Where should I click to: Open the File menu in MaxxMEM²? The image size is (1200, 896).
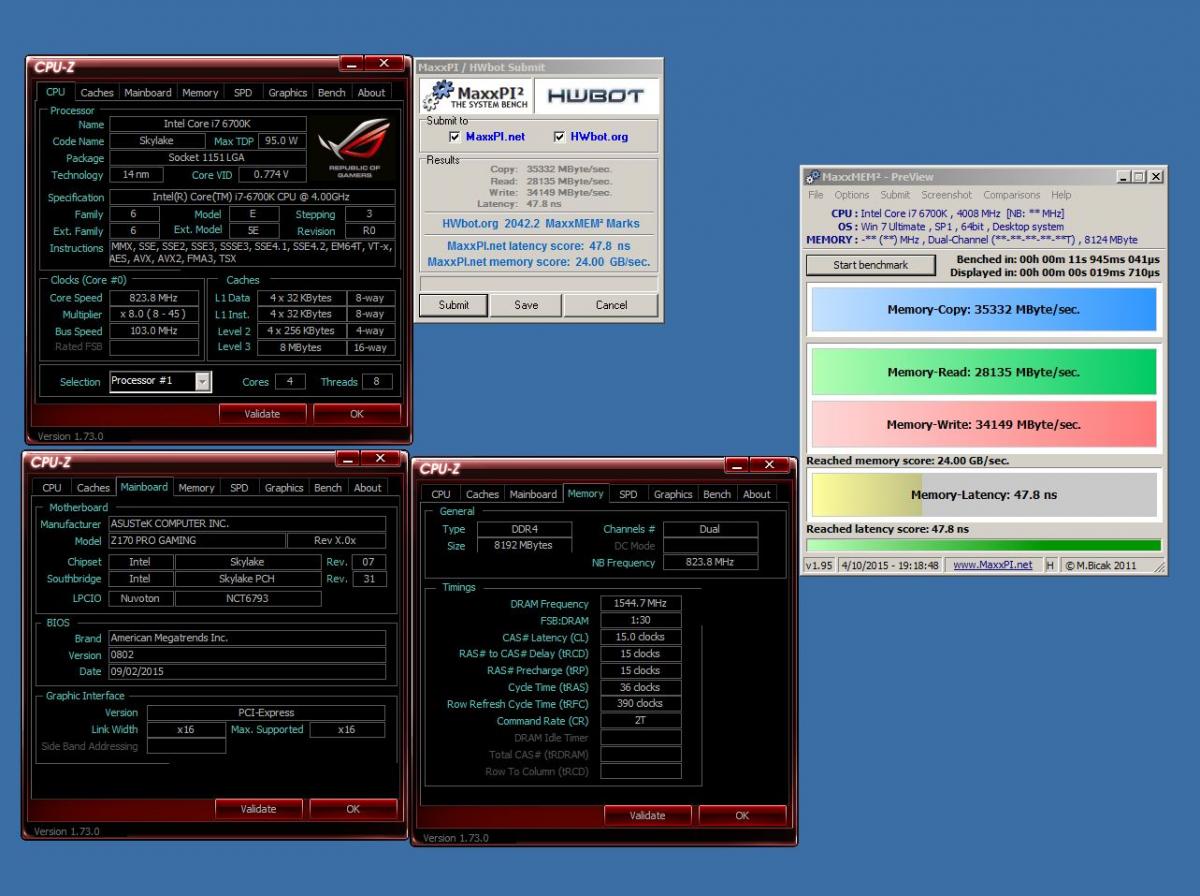point(816,195)
